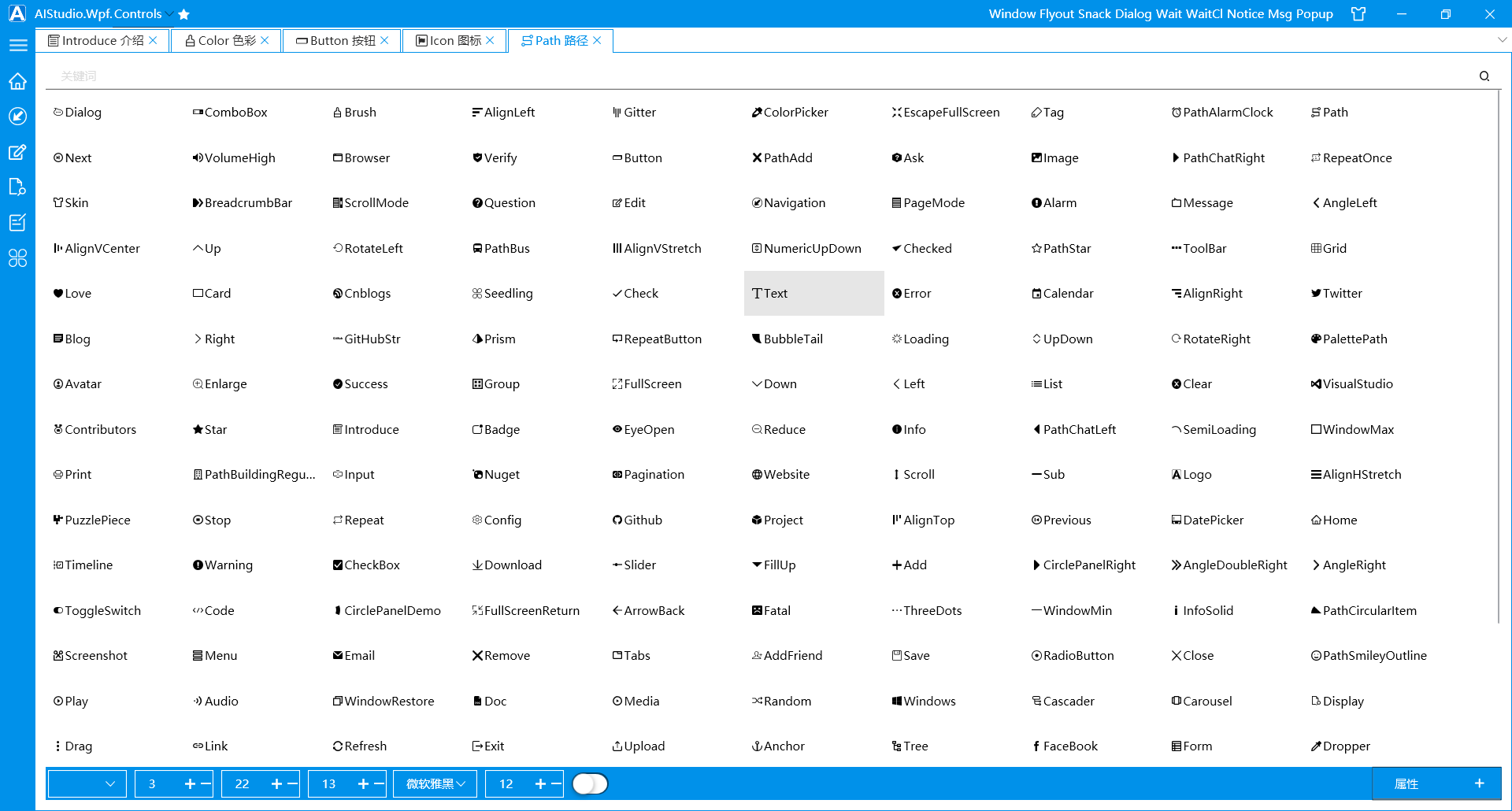Viewport: 1512px width, 811px height.
Task: Select the Calendar path icon
Action: click(1062, 294)
